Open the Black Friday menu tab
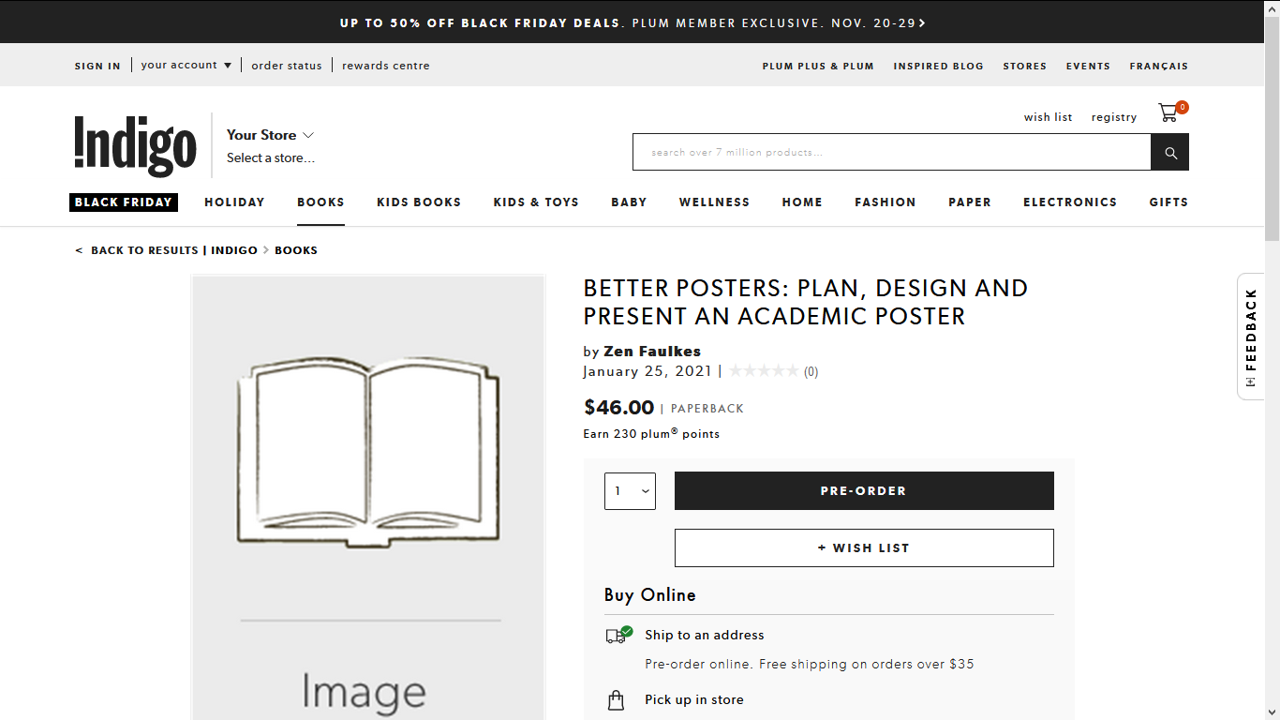The width and height of the screenshot is (1280, 720). 124,202
